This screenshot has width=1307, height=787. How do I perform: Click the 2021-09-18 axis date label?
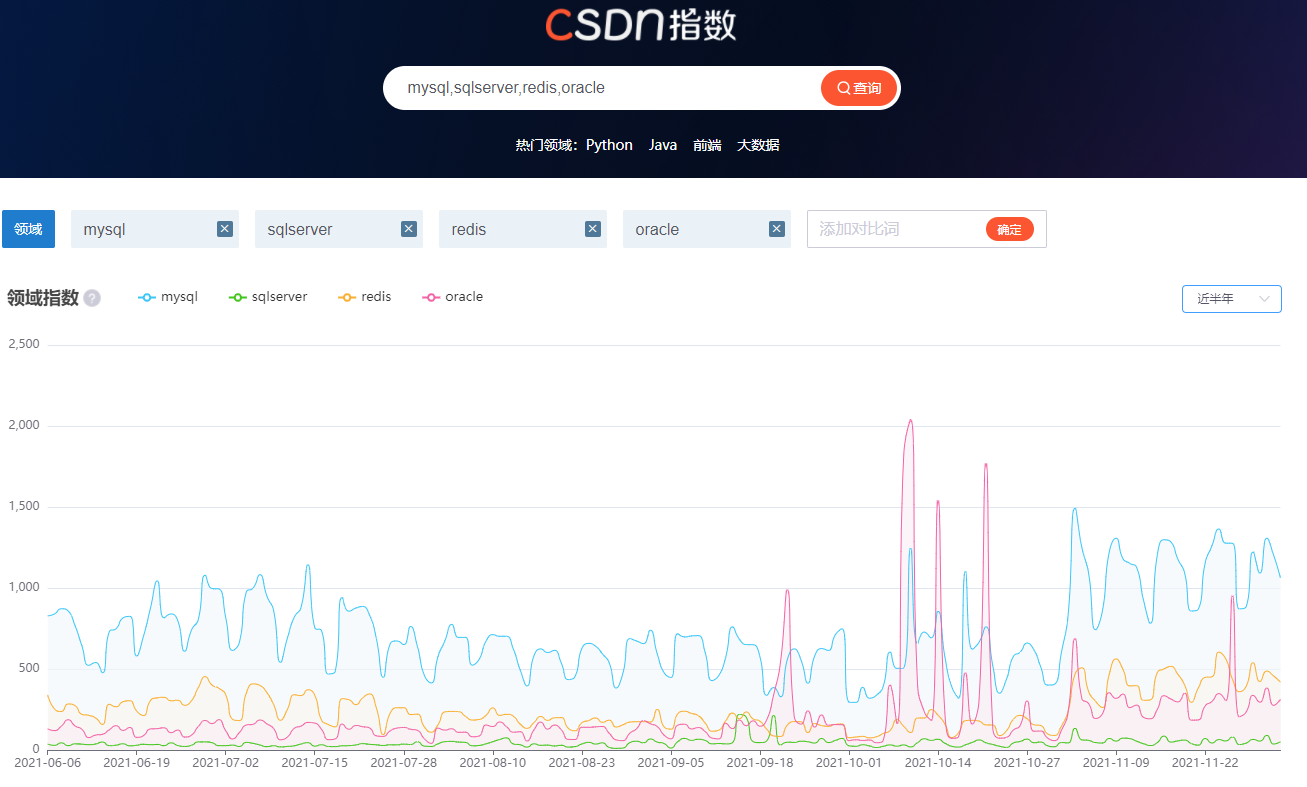click(x=760, y=762)
